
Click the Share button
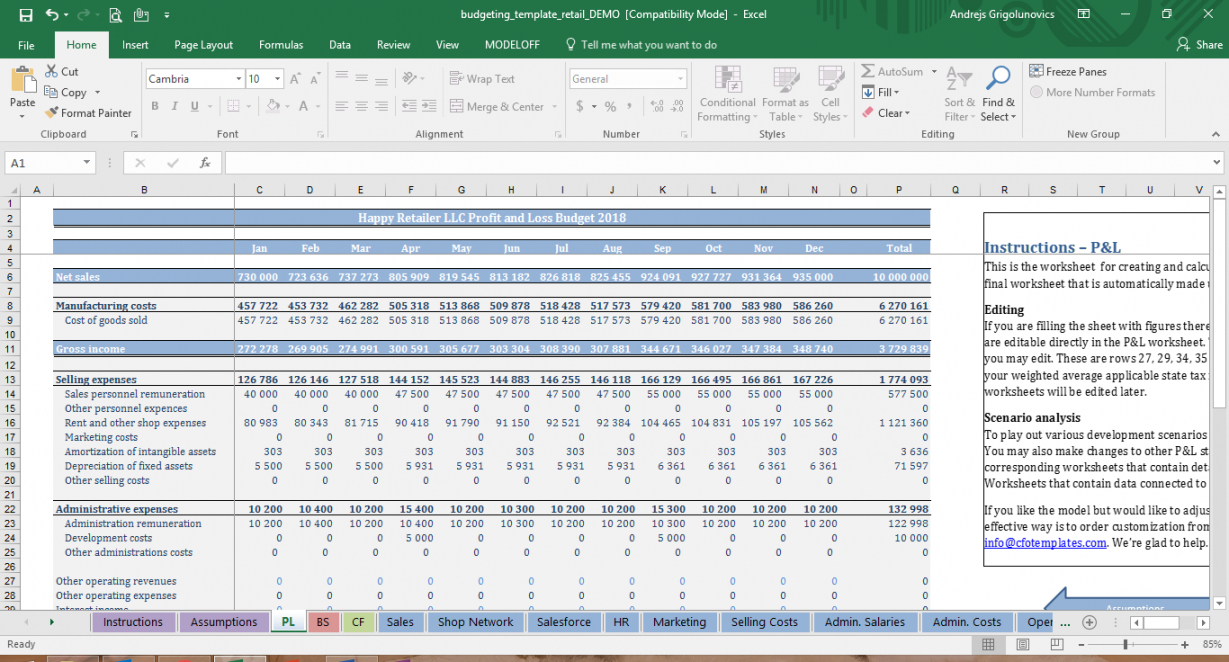[x=1201, y=45]
